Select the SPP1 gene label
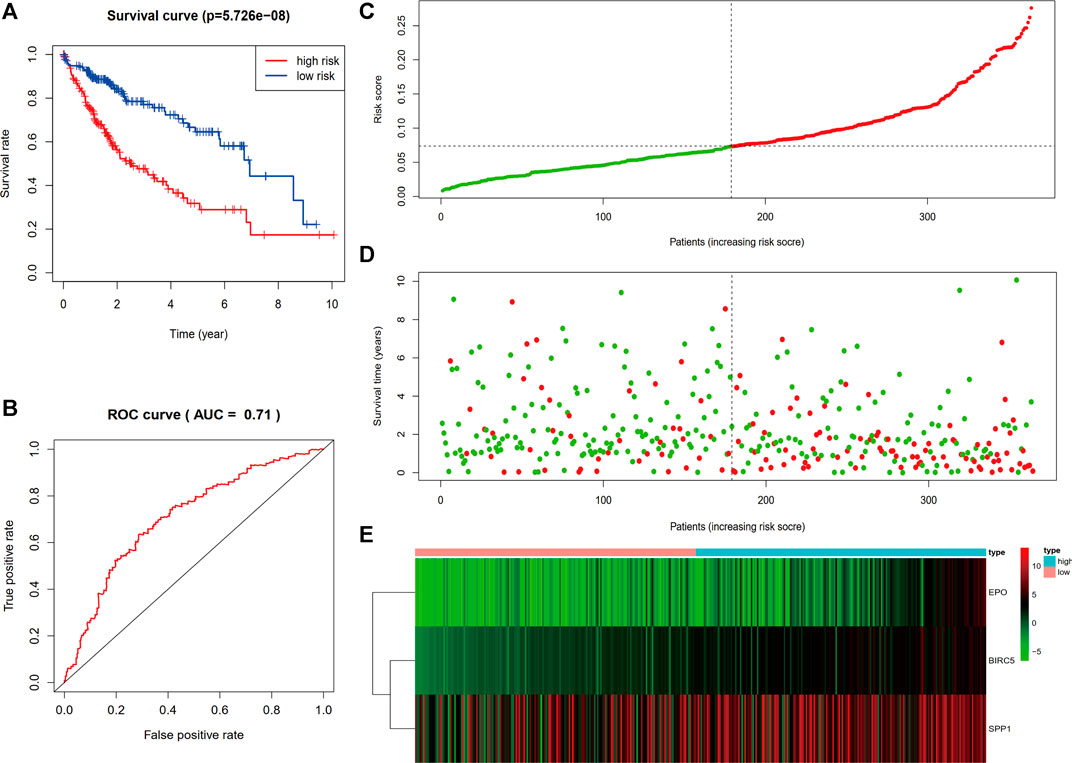1072x763 pixels. click(x=1000, y=729)
